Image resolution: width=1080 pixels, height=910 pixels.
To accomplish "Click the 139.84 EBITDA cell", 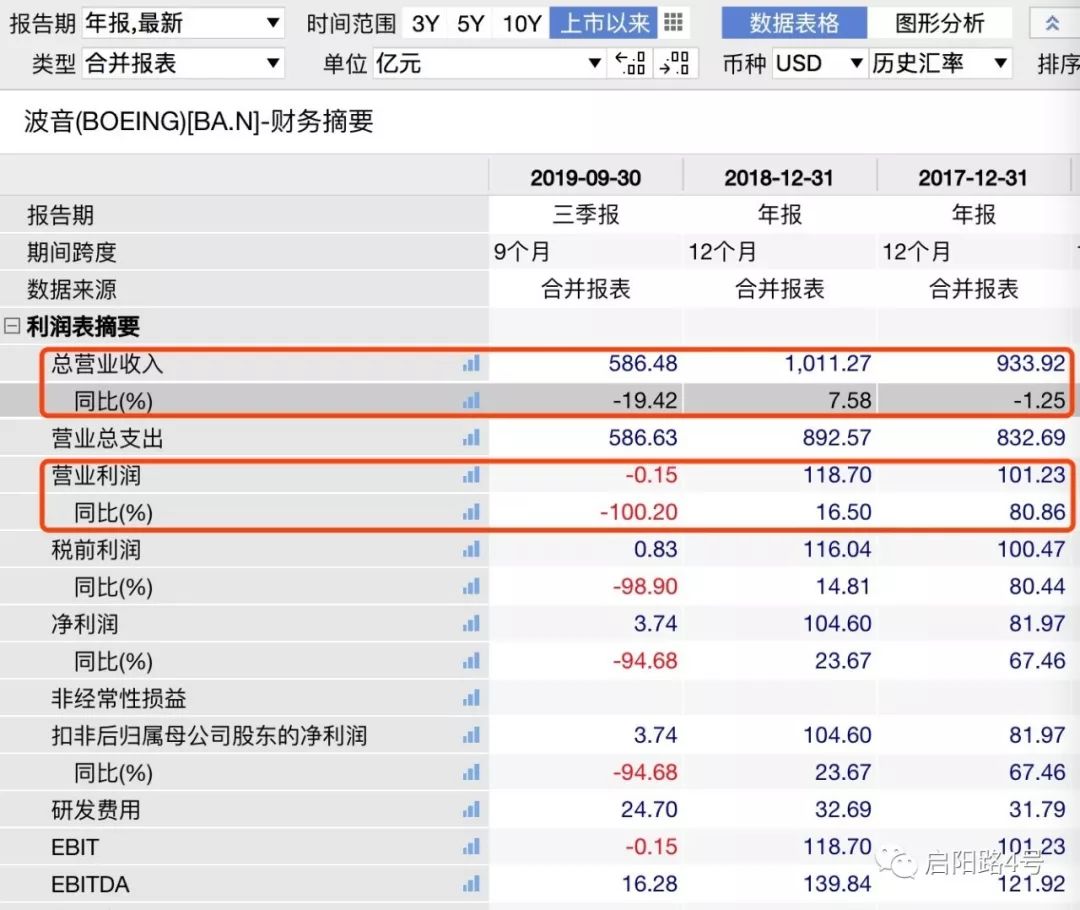I will (838, 885).
